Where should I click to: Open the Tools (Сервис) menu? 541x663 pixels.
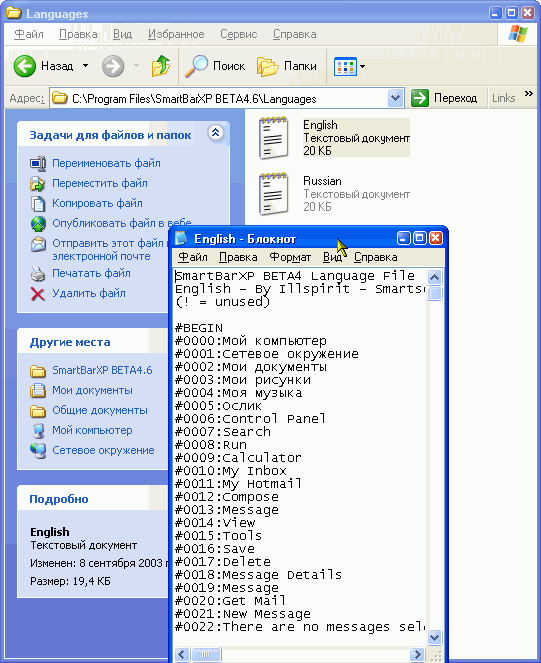pos(239,34)
